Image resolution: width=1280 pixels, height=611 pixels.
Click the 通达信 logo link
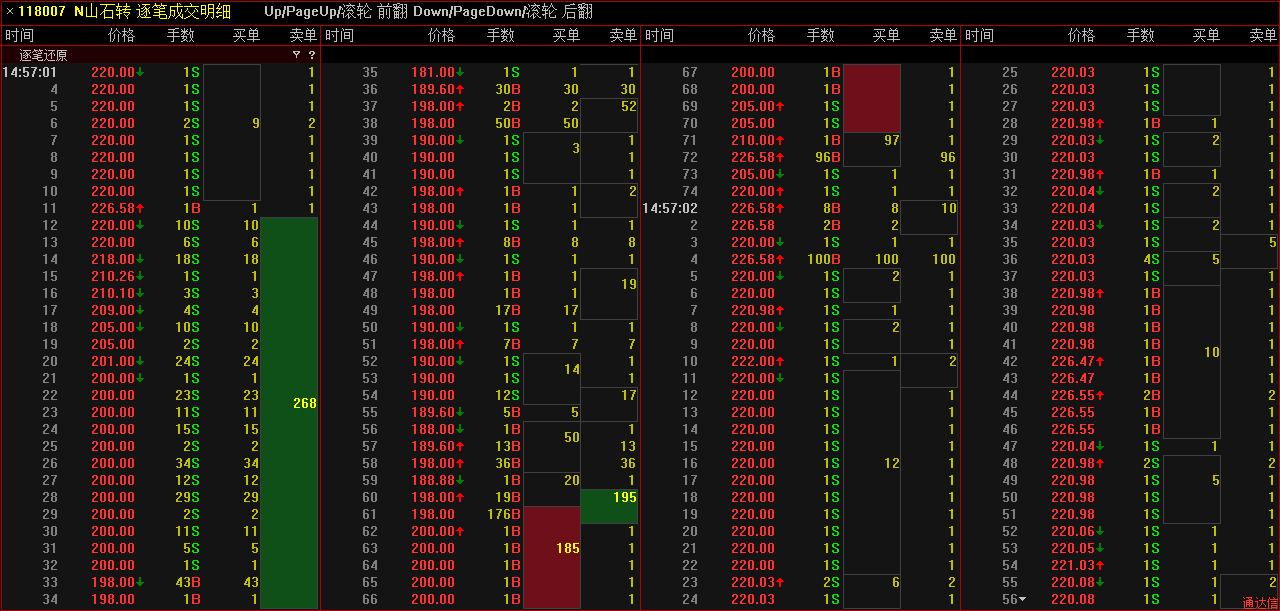[1260, 603]
